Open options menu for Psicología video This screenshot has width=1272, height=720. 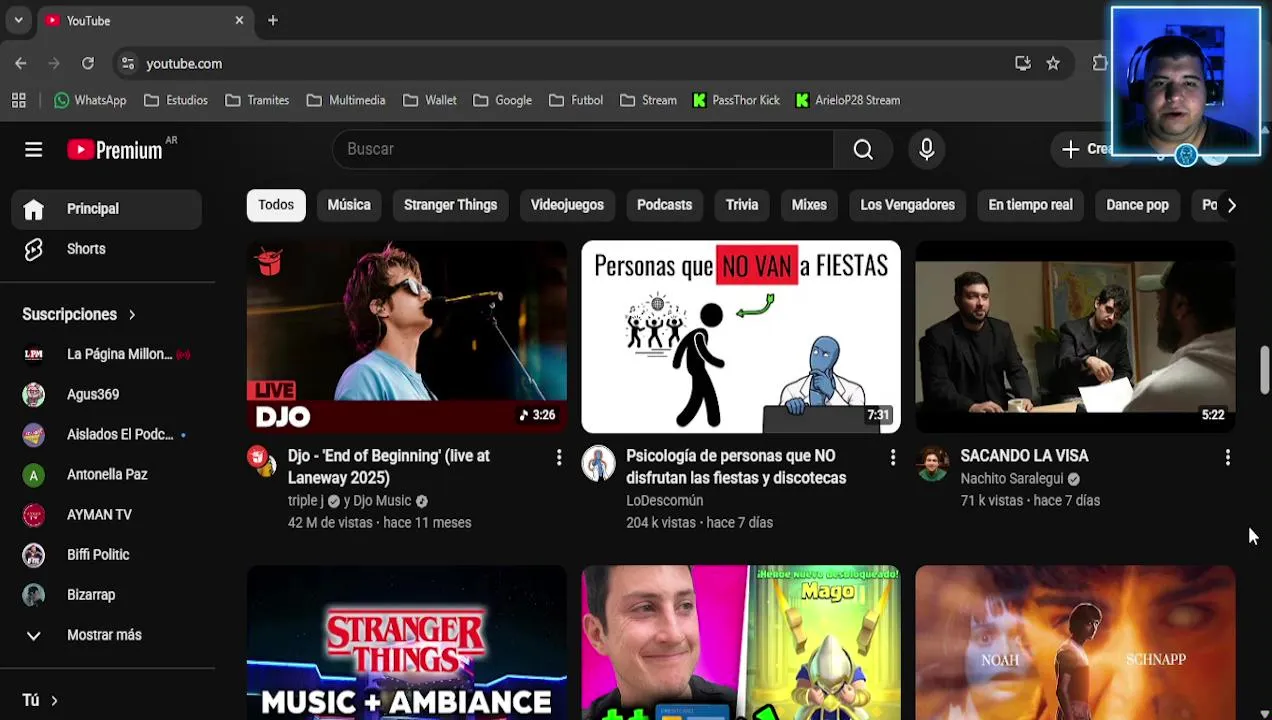click(893, 457)
